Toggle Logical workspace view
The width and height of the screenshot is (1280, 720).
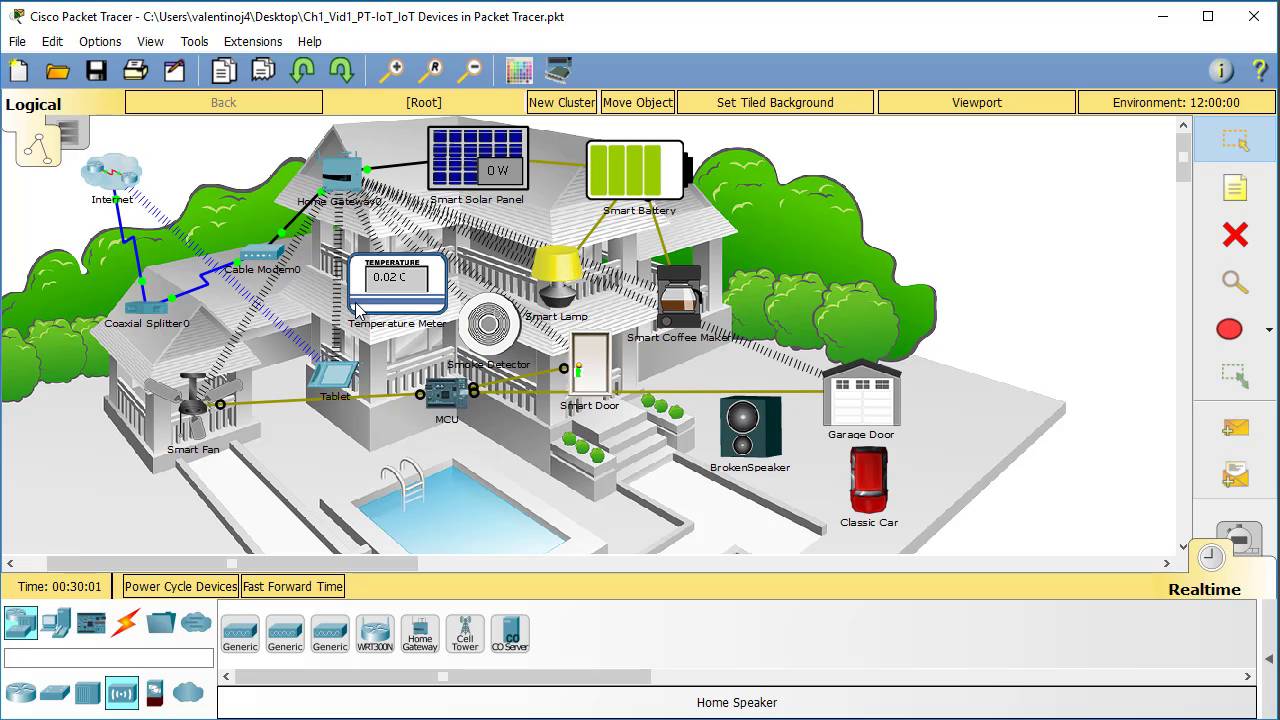[x=33, y=104]
